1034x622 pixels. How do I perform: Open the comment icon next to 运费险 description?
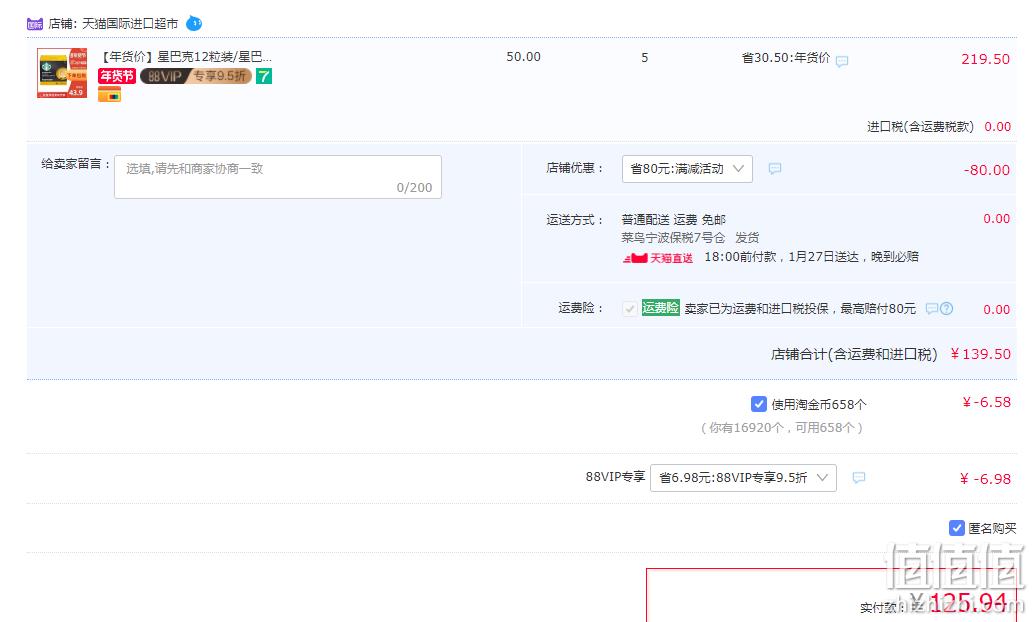(932, 309)
